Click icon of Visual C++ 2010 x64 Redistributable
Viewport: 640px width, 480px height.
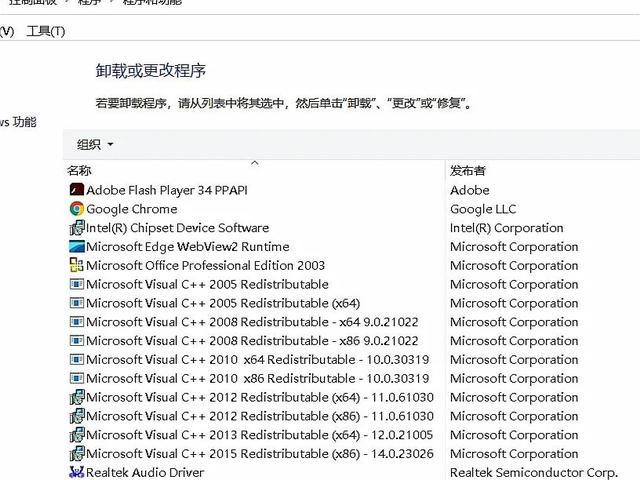[x=77, y=359]
